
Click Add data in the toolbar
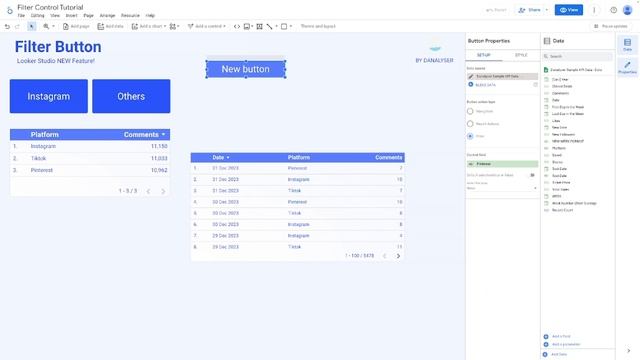point(110,26)
